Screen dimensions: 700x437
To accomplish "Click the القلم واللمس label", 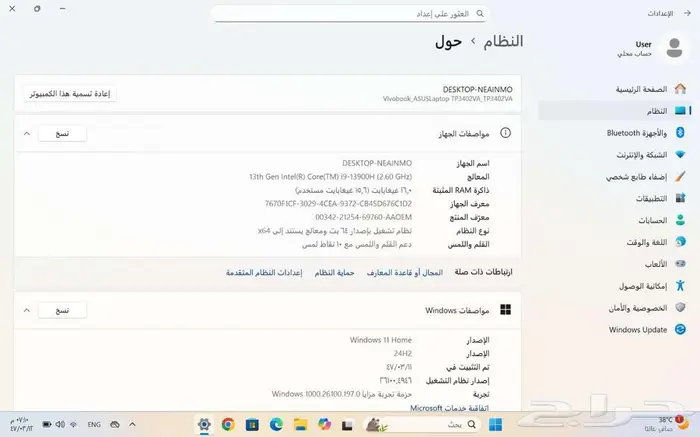I will pos(468,244).
